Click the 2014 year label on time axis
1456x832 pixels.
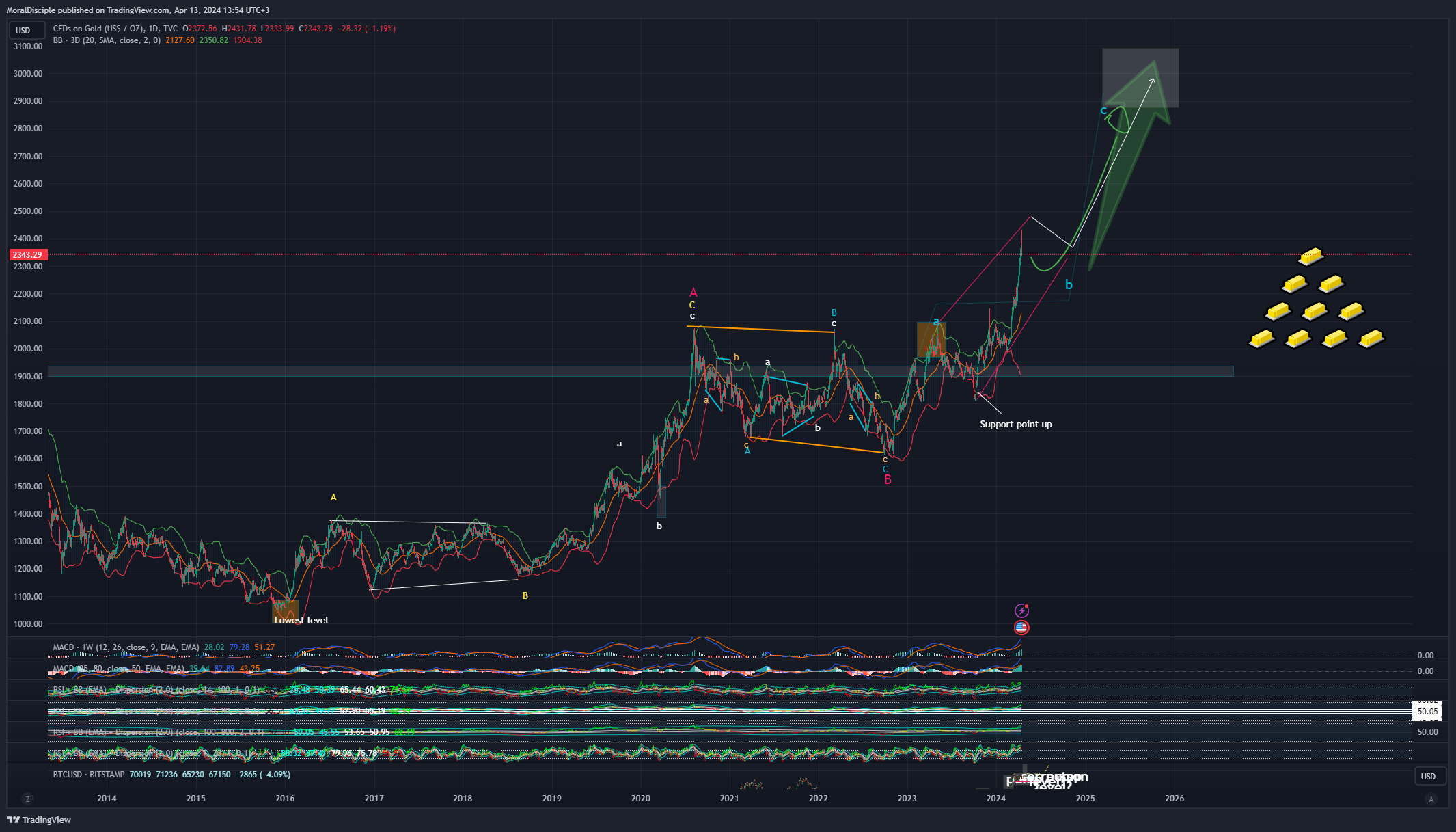(107, 799)
